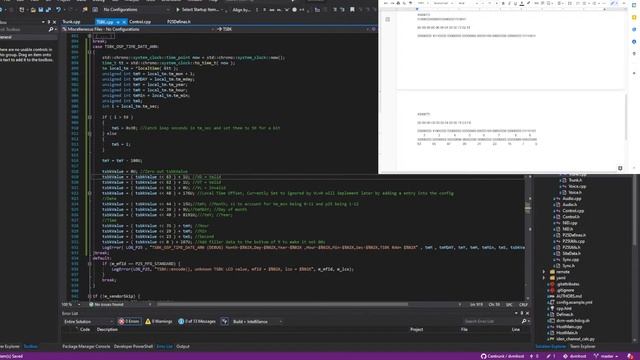This screenshot has width=640, height=360.
Task: Open the Output tab
Action: point(183,347)
